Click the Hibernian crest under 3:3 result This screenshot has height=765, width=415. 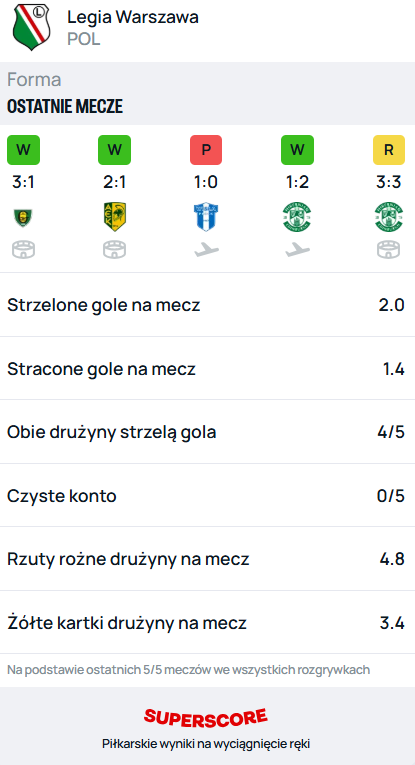coord(389,217)
